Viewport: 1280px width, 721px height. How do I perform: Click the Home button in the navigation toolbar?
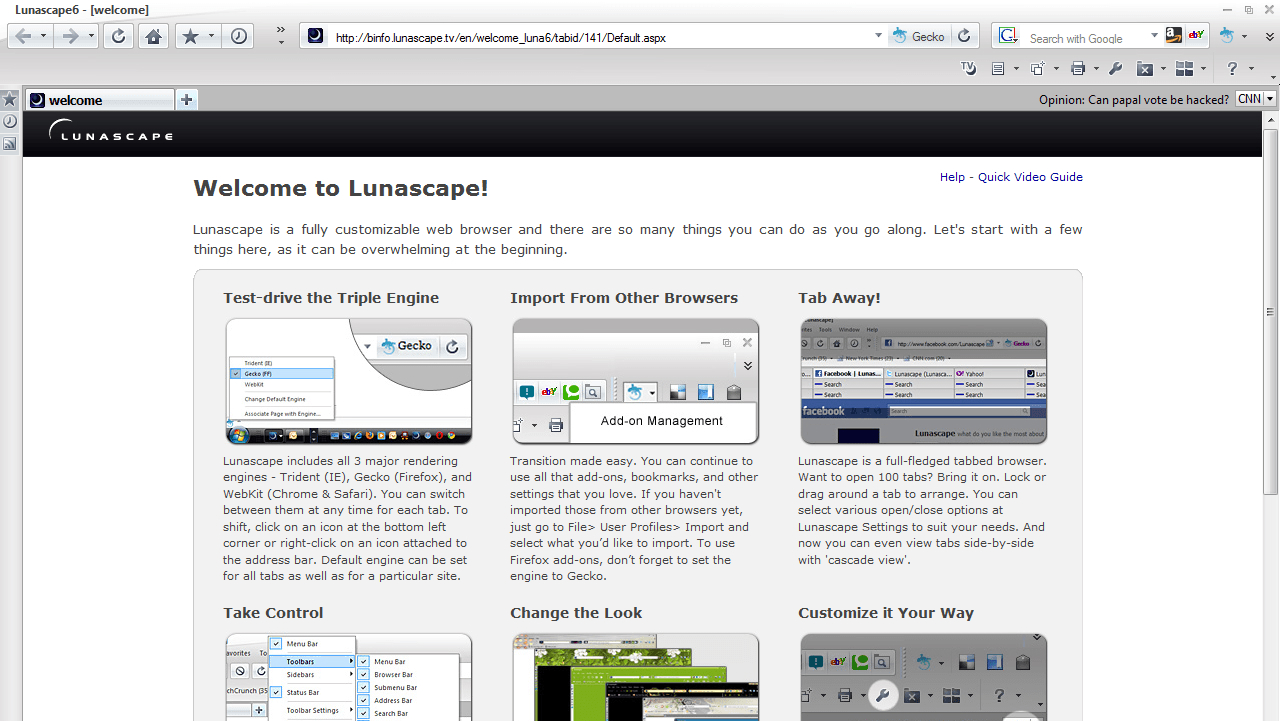click(x=153, y=37)
